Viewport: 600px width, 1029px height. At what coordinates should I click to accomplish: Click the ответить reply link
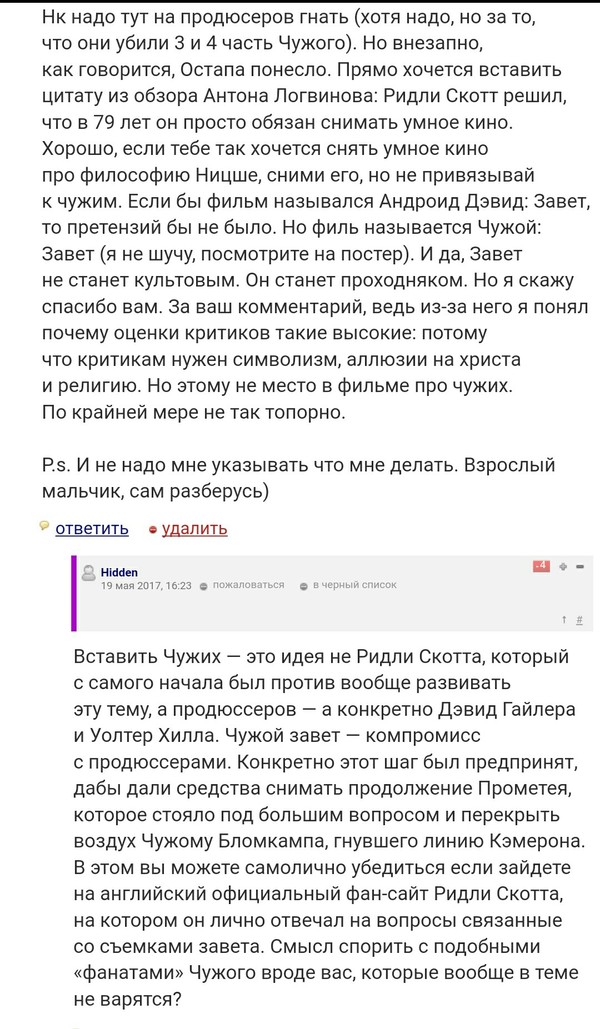pyautogui.click(x=92, y=528)
